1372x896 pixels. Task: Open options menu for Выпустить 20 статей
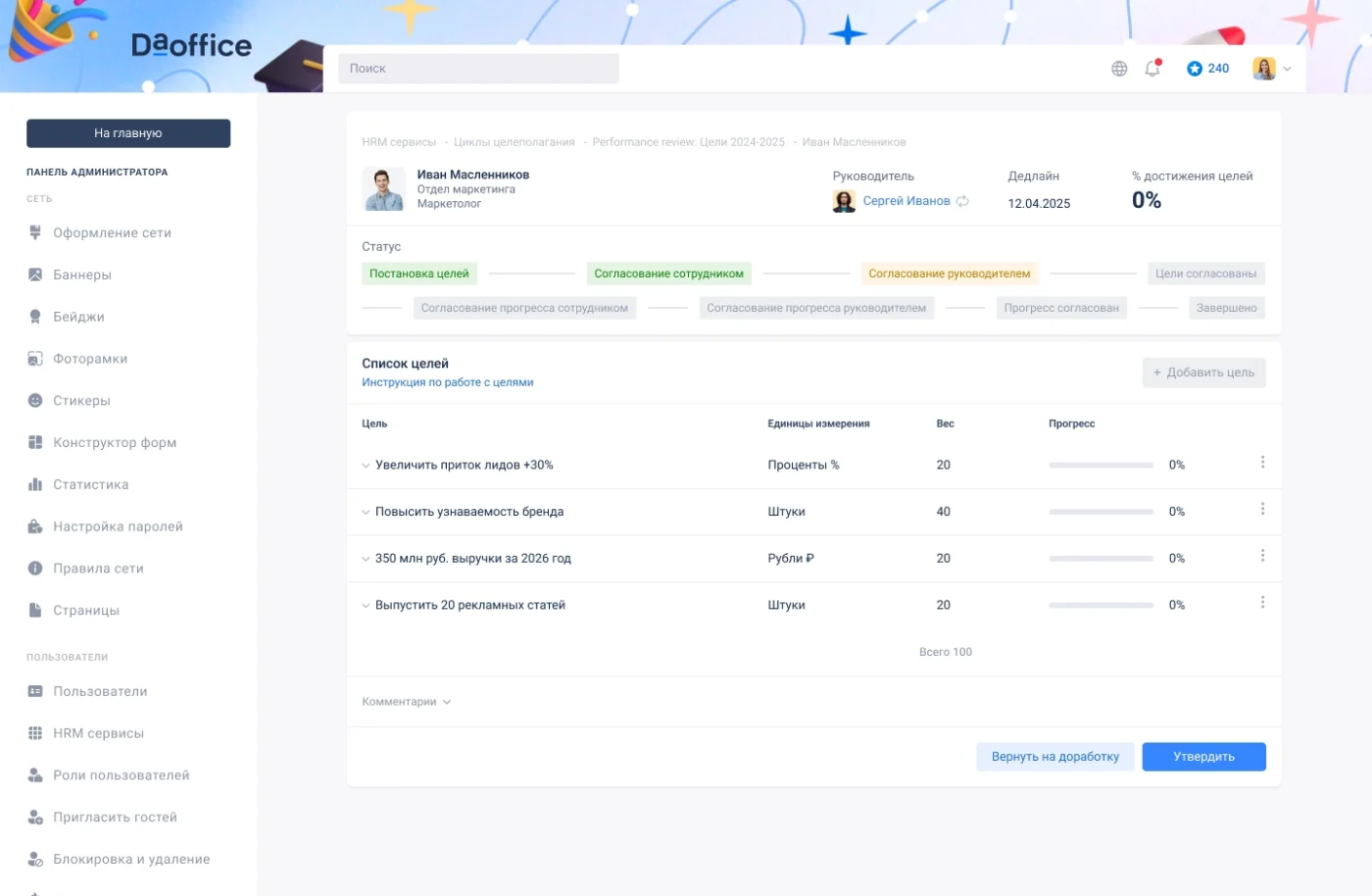point(1262,602)
